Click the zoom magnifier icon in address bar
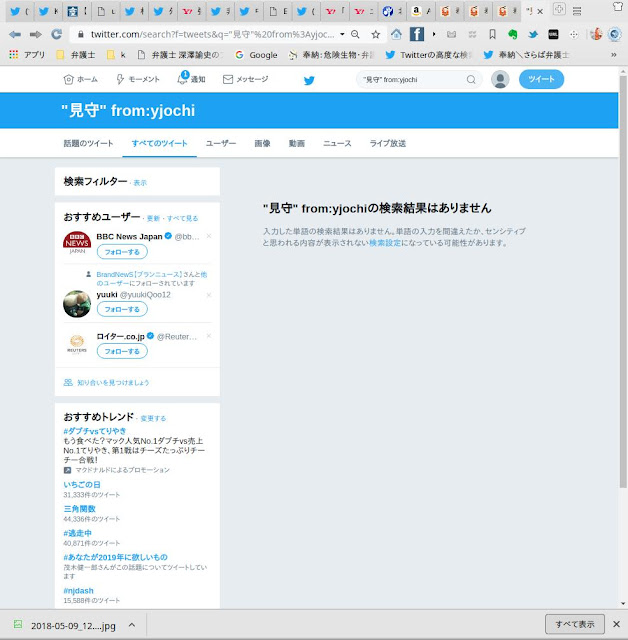The image size is (628, 640). coord(355,35)
